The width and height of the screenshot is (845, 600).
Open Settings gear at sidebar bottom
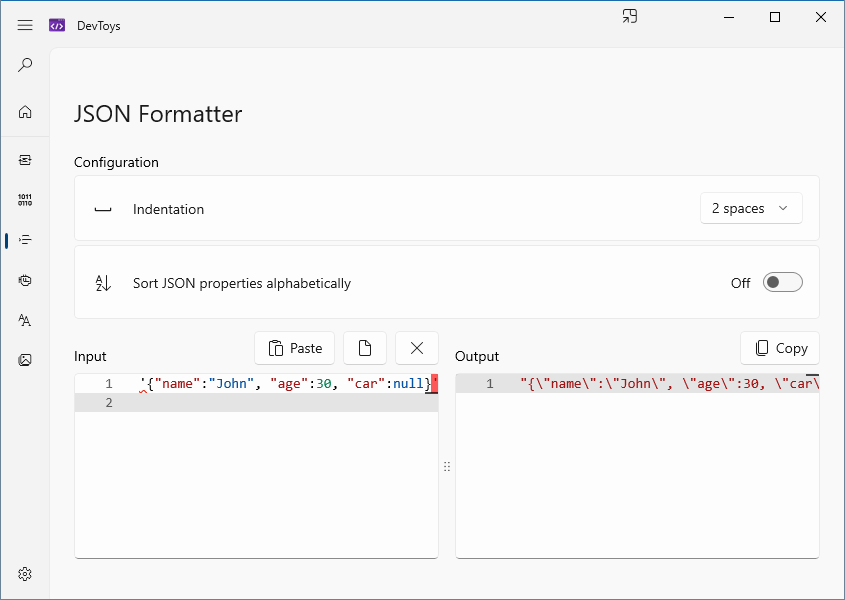point(25,574)
